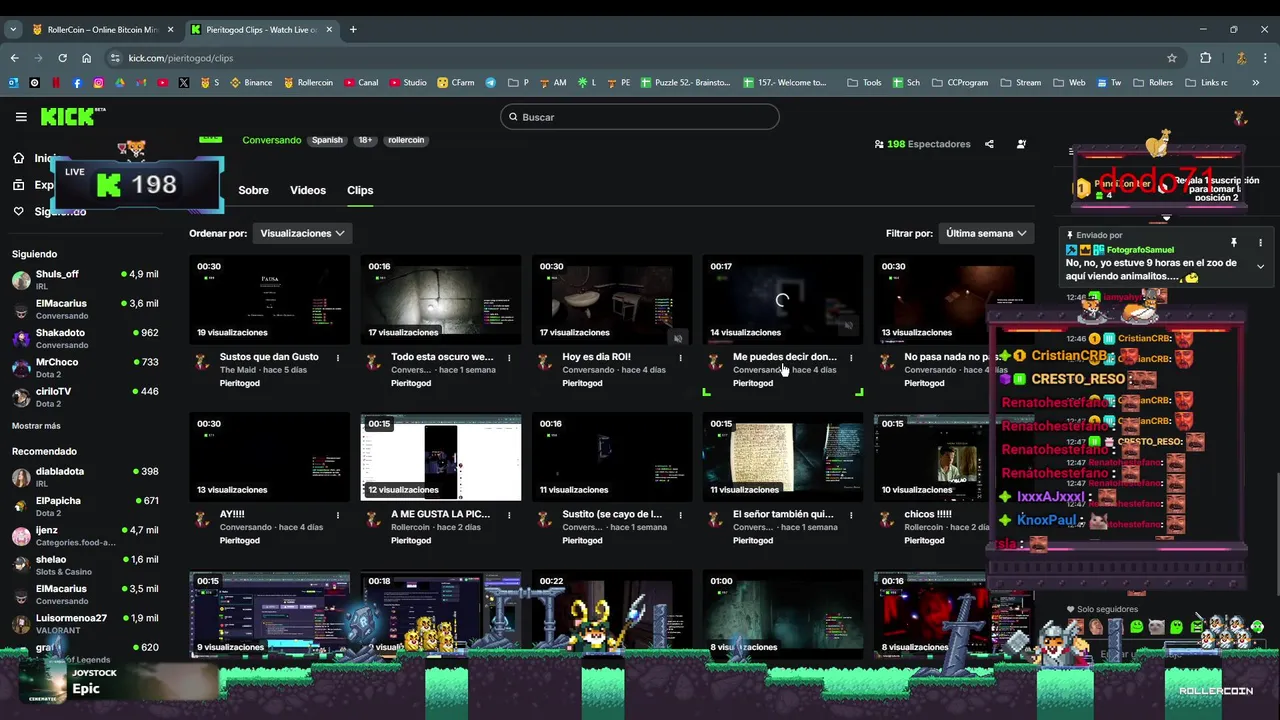The height and width of the screenshot is (720, 1280).
Task: Click the rollercoin tag
Action: tap(406, 140)
